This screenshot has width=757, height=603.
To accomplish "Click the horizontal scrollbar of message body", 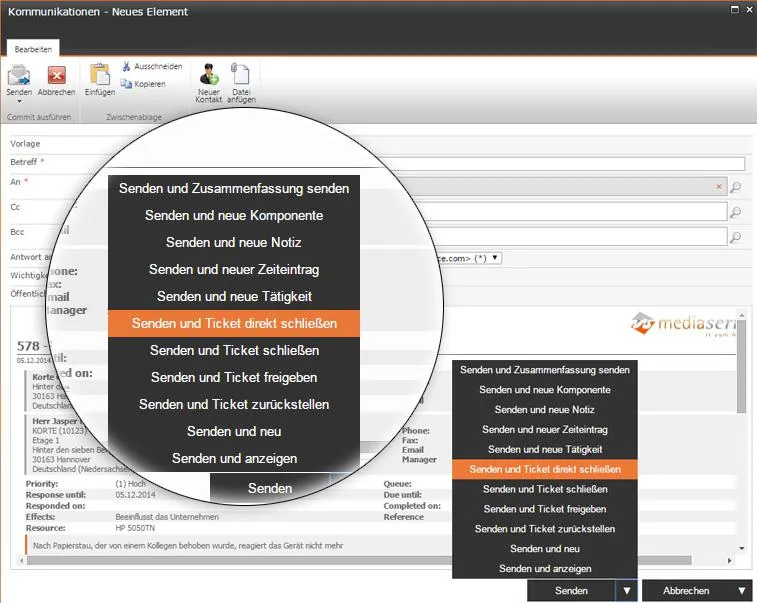I will tap(376, 561).
